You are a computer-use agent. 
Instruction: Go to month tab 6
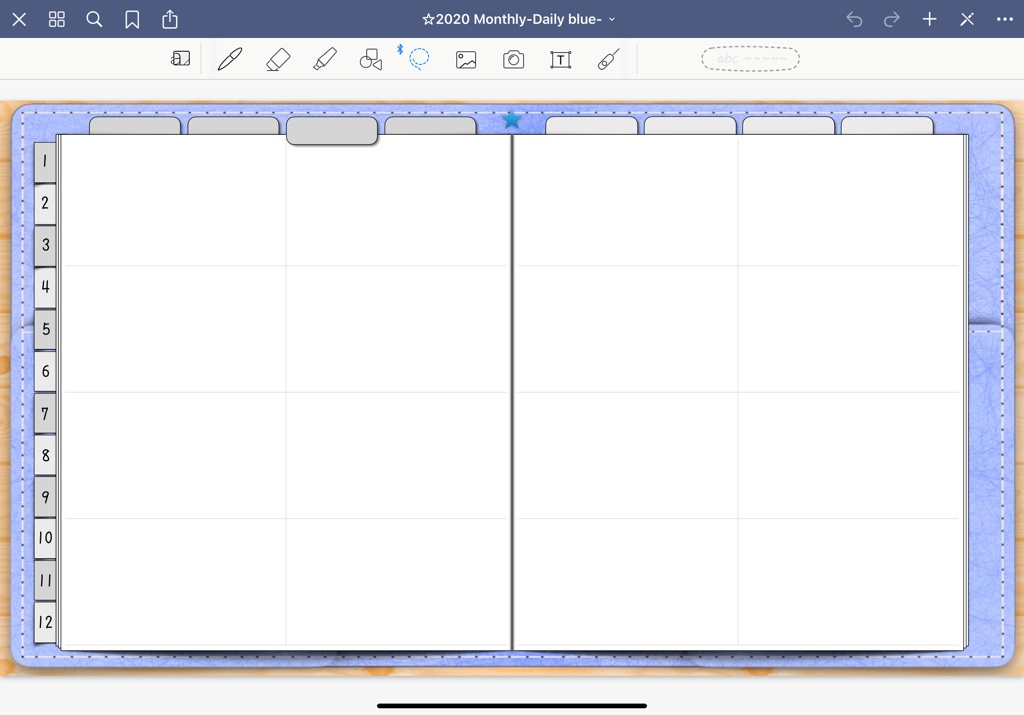tap(44, 372)
